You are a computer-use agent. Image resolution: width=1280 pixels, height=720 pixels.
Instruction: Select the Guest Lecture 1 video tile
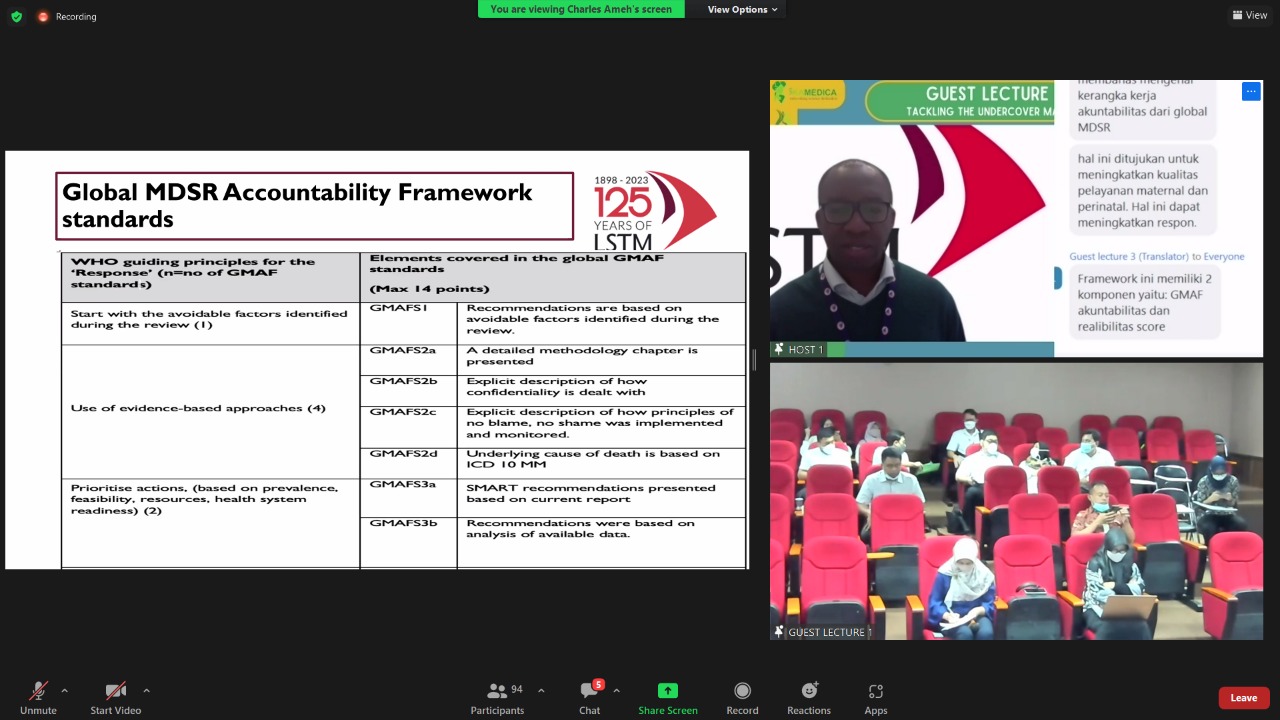click(1016, 500)
